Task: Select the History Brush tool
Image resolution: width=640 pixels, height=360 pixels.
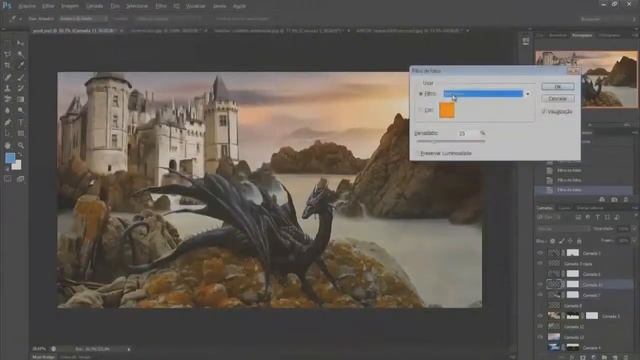Action: coord(20,88)
